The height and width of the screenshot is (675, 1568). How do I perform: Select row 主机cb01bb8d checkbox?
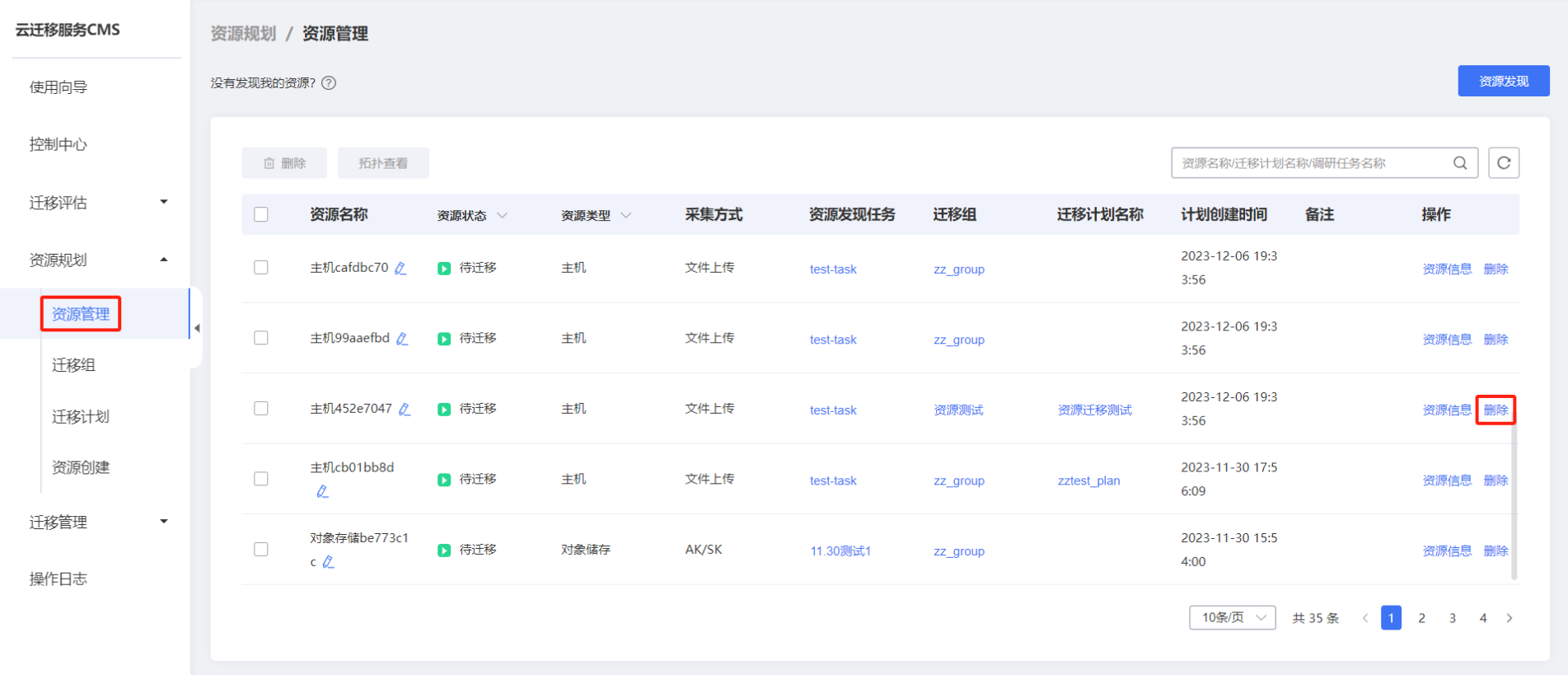(x=261, y=479)
